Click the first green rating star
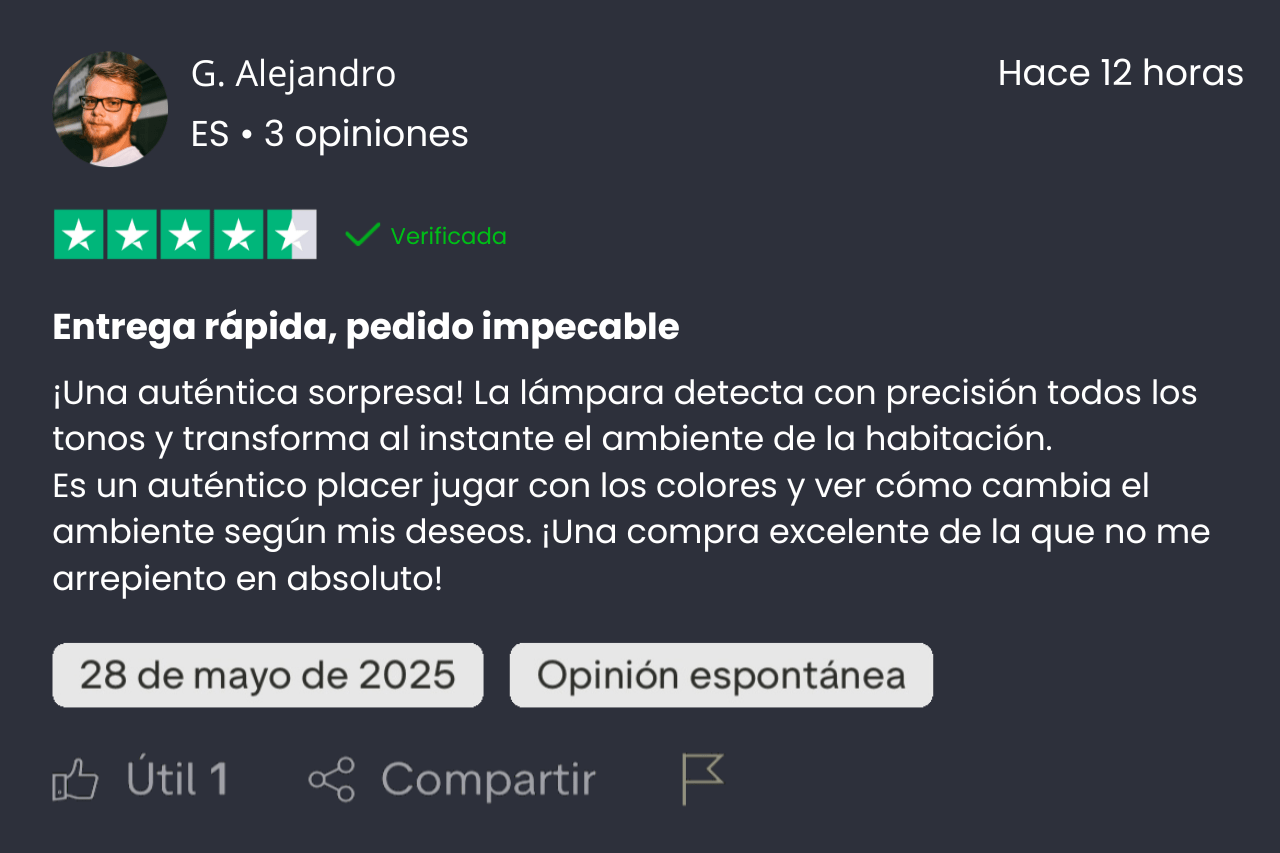This screenshot has height=853, width=1280. [79, 235]
